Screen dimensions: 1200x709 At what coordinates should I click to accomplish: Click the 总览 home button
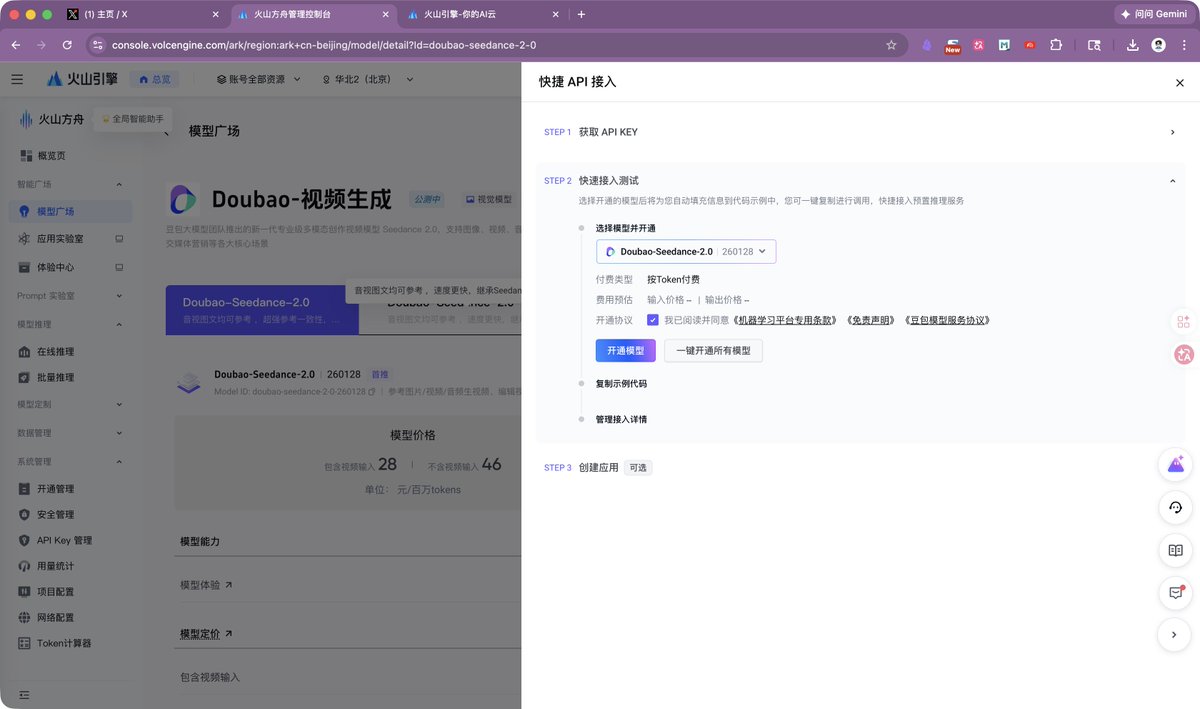coord(156,79)
